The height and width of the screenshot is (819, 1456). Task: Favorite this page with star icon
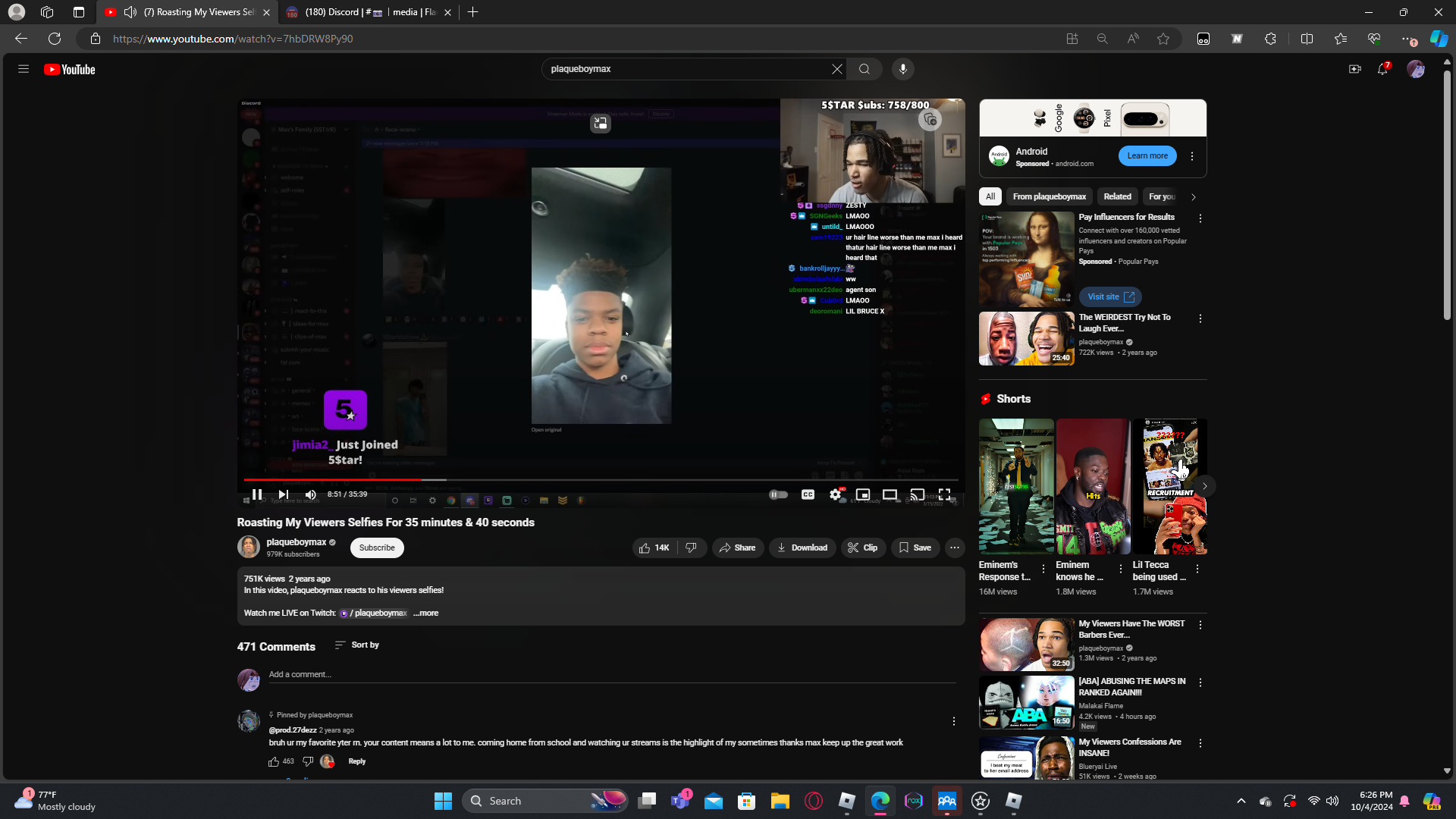pyautogui.click(x=1163, y=39)
